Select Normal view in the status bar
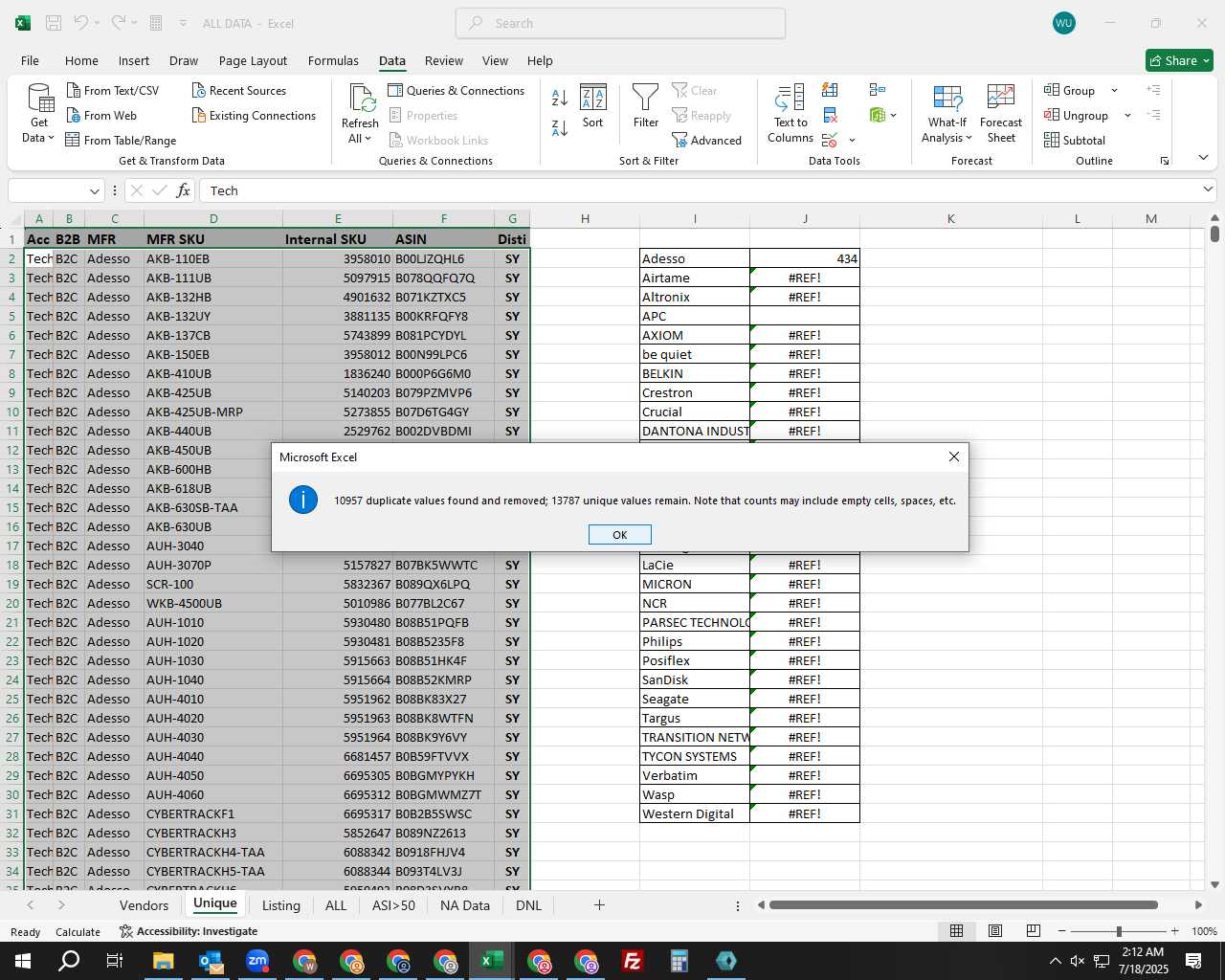The image size is (1225, 980). 956,931
